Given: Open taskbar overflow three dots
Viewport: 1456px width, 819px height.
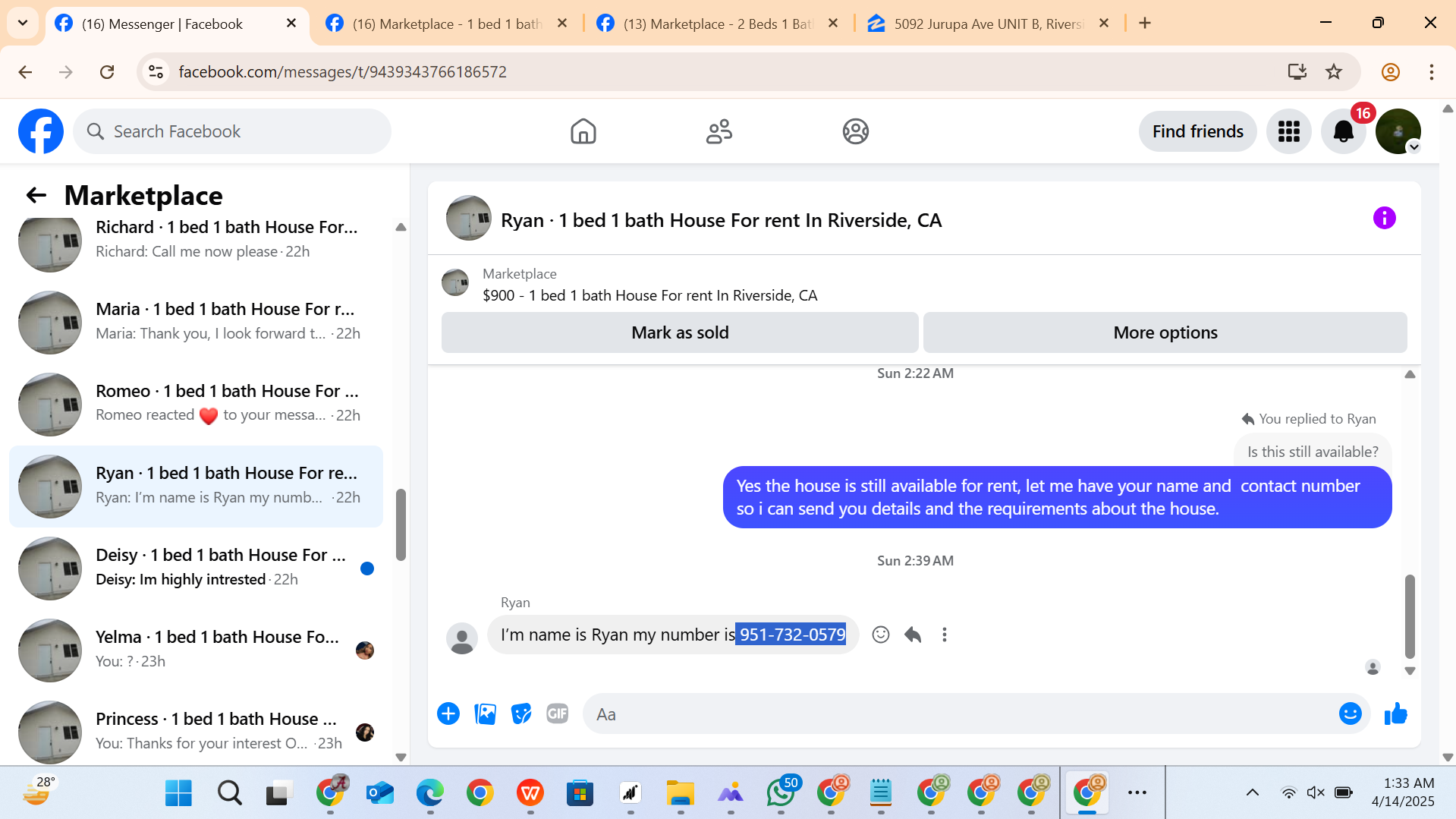Looking at the screenshot, I should (x=1137, y=793).
